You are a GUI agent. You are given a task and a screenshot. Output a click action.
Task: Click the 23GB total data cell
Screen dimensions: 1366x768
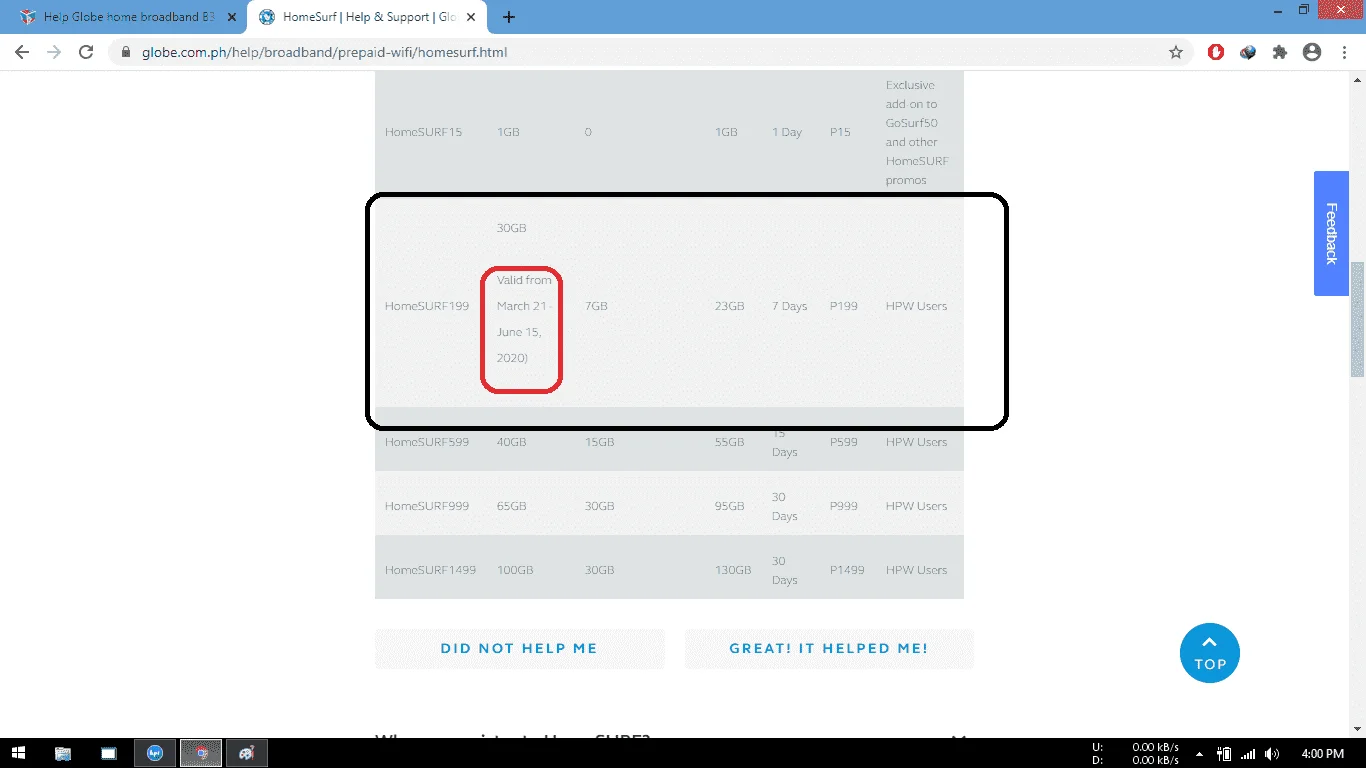[x=729, y=306]
